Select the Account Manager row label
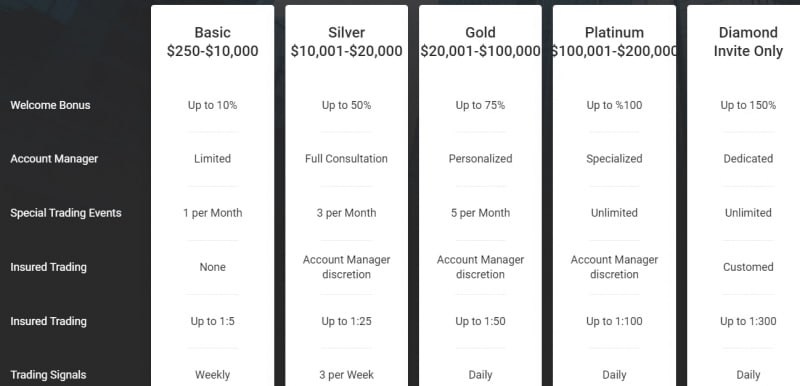The height and width of the screenshot is (386, 800). pos(54,159)
